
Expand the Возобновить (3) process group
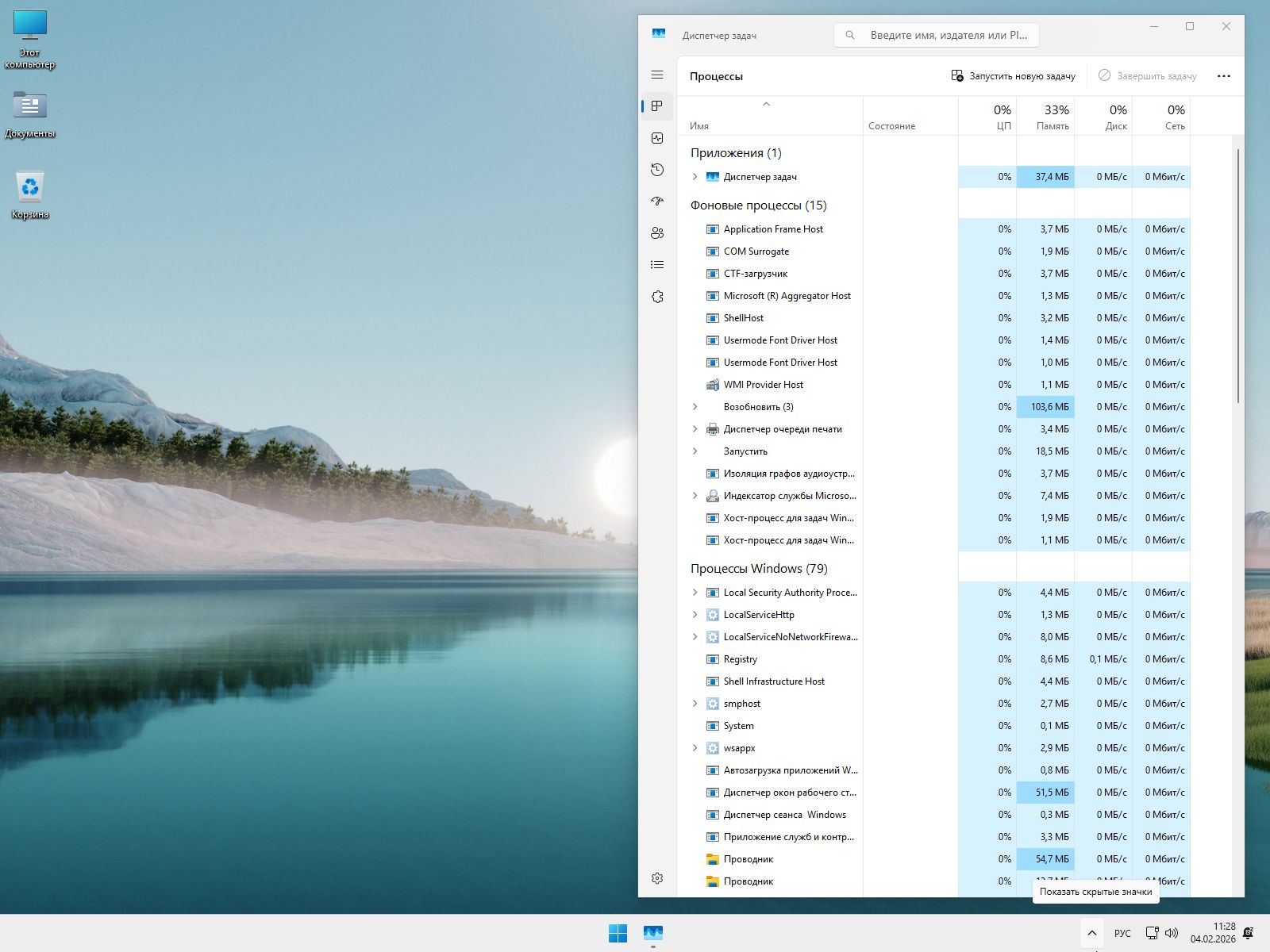(x=695, y=407)
